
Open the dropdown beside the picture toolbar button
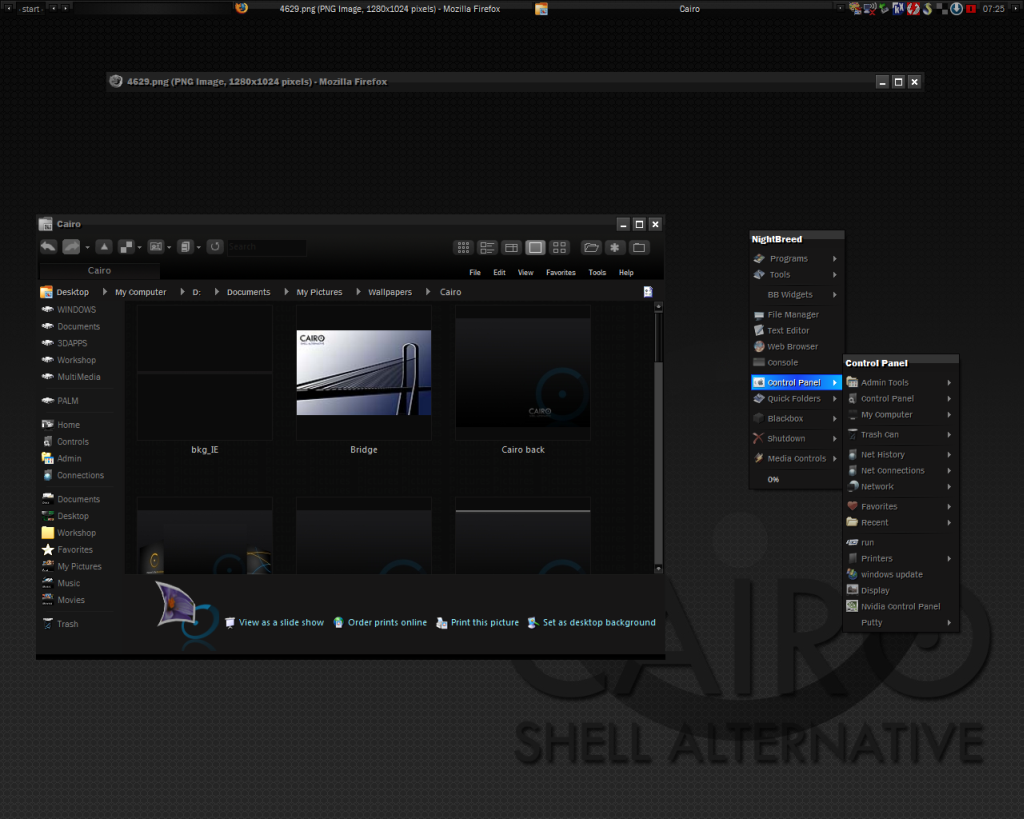[x=168, y=248]
